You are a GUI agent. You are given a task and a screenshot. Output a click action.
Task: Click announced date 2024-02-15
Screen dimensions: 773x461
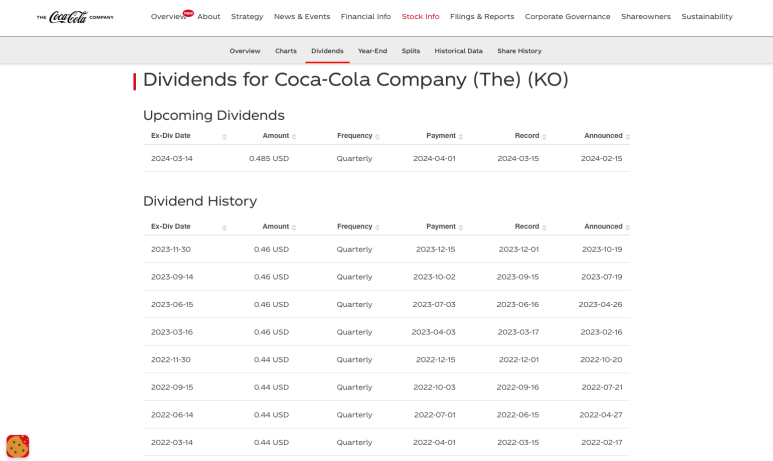601,158
